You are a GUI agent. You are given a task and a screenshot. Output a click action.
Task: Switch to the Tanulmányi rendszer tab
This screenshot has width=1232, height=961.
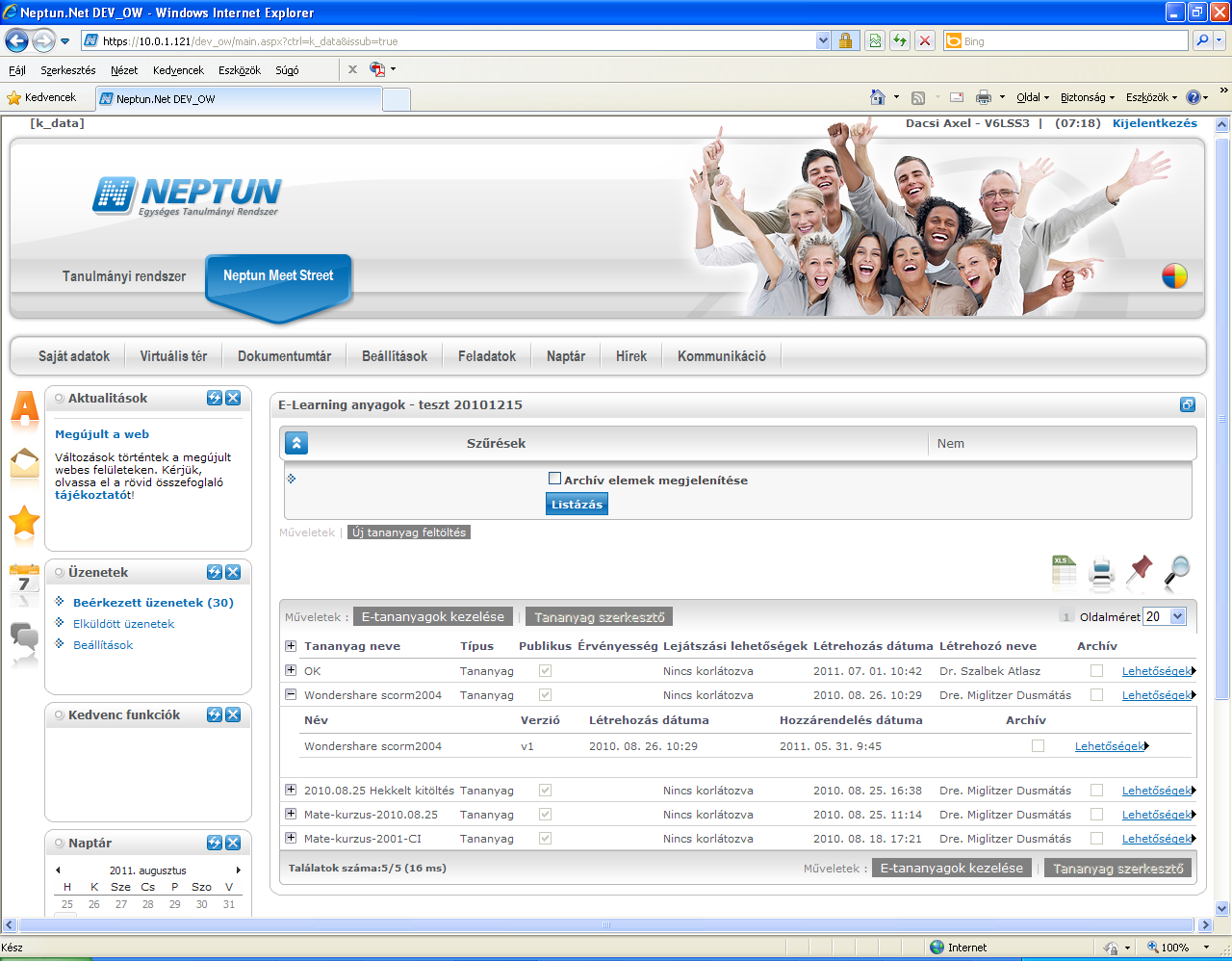(x=124, y=276)
